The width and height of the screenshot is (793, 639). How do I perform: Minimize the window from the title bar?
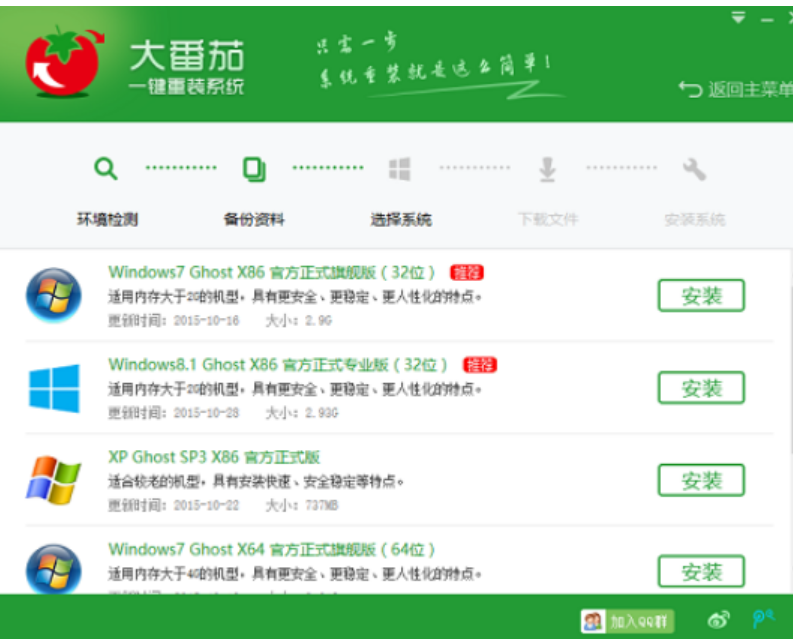point(767,20)
